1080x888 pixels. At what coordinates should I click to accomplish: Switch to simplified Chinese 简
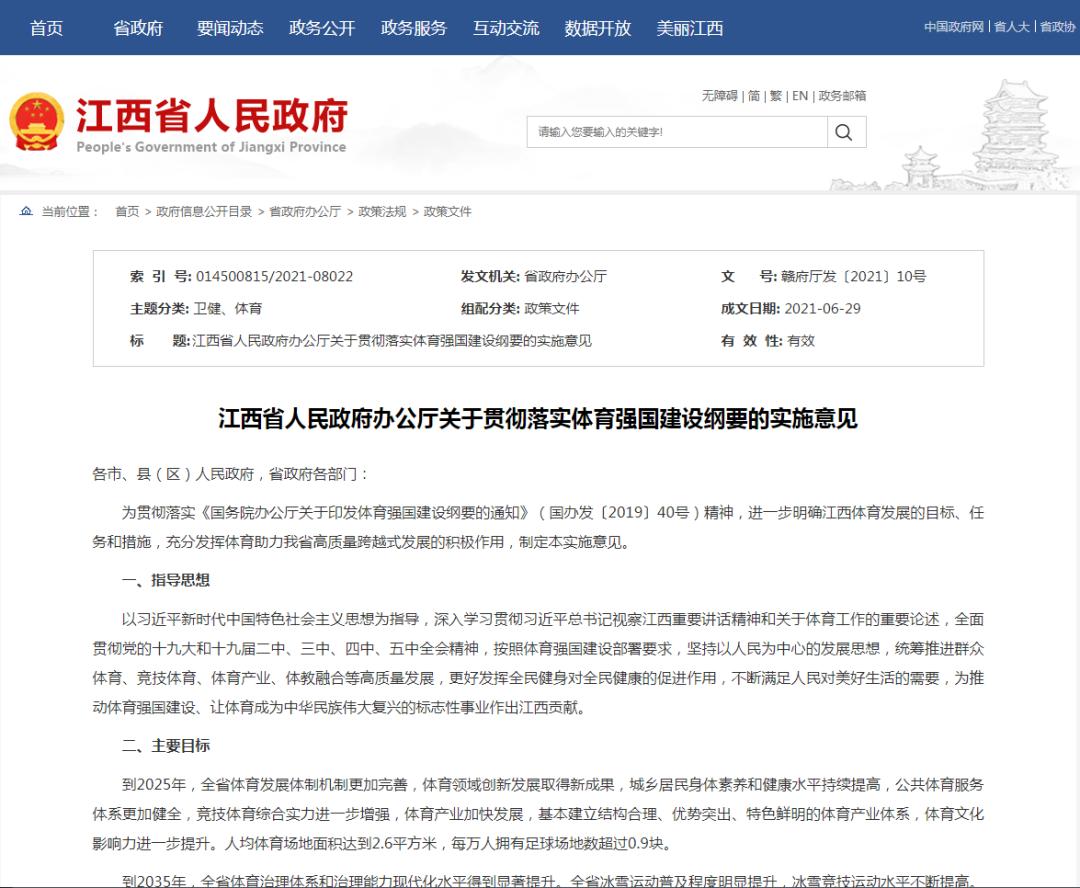[754, 96]
